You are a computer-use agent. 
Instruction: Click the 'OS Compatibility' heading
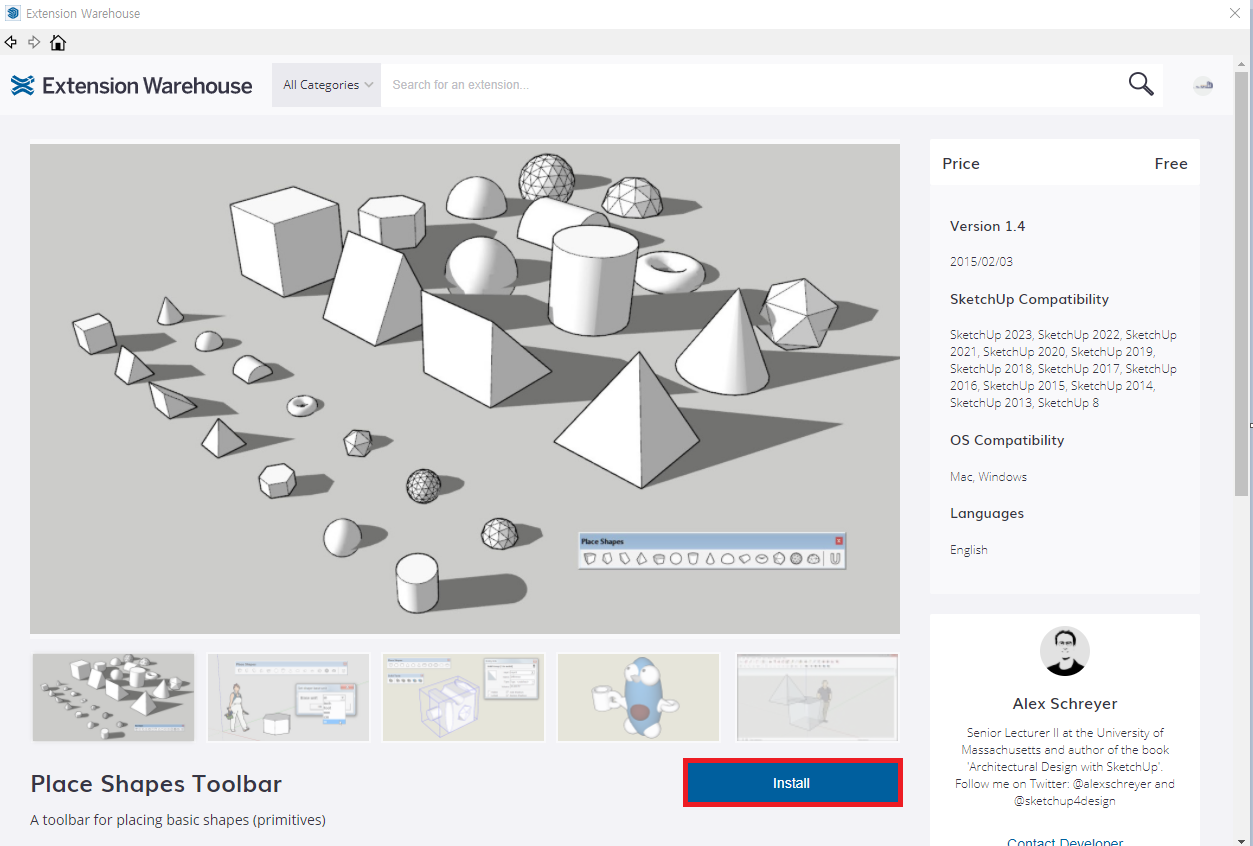(1007, 440)
